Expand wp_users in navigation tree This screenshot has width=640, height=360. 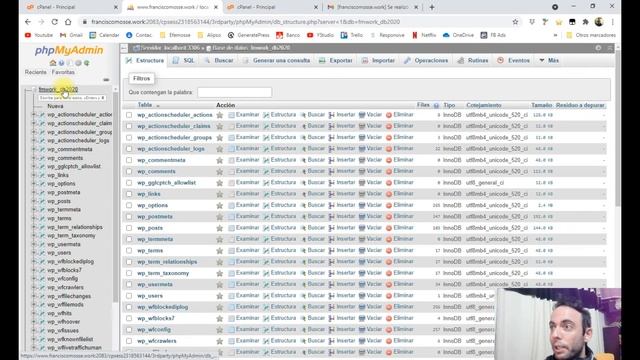[34, 253]
